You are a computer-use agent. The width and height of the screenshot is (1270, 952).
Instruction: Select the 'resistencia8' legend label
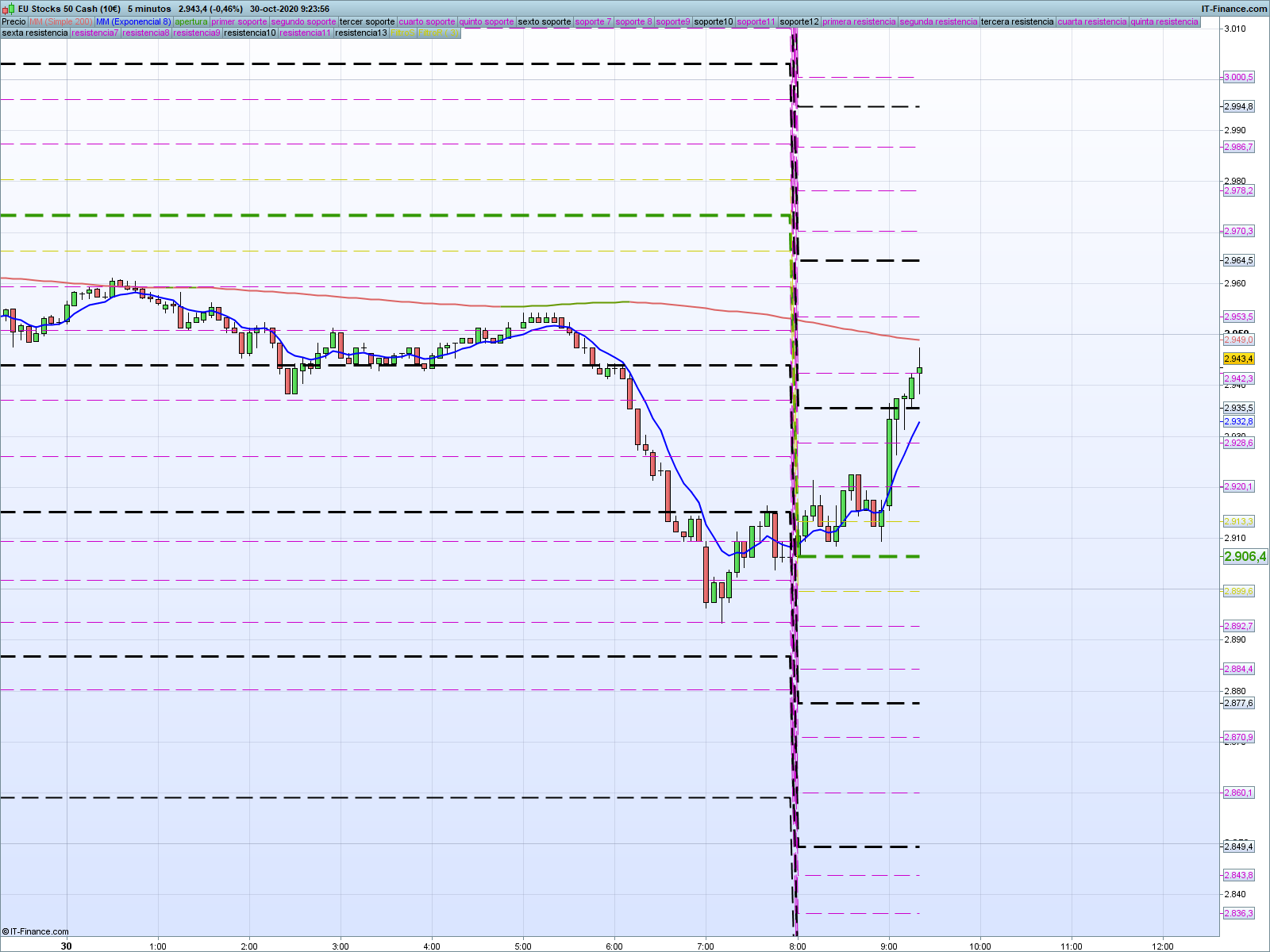coord(146,33)
